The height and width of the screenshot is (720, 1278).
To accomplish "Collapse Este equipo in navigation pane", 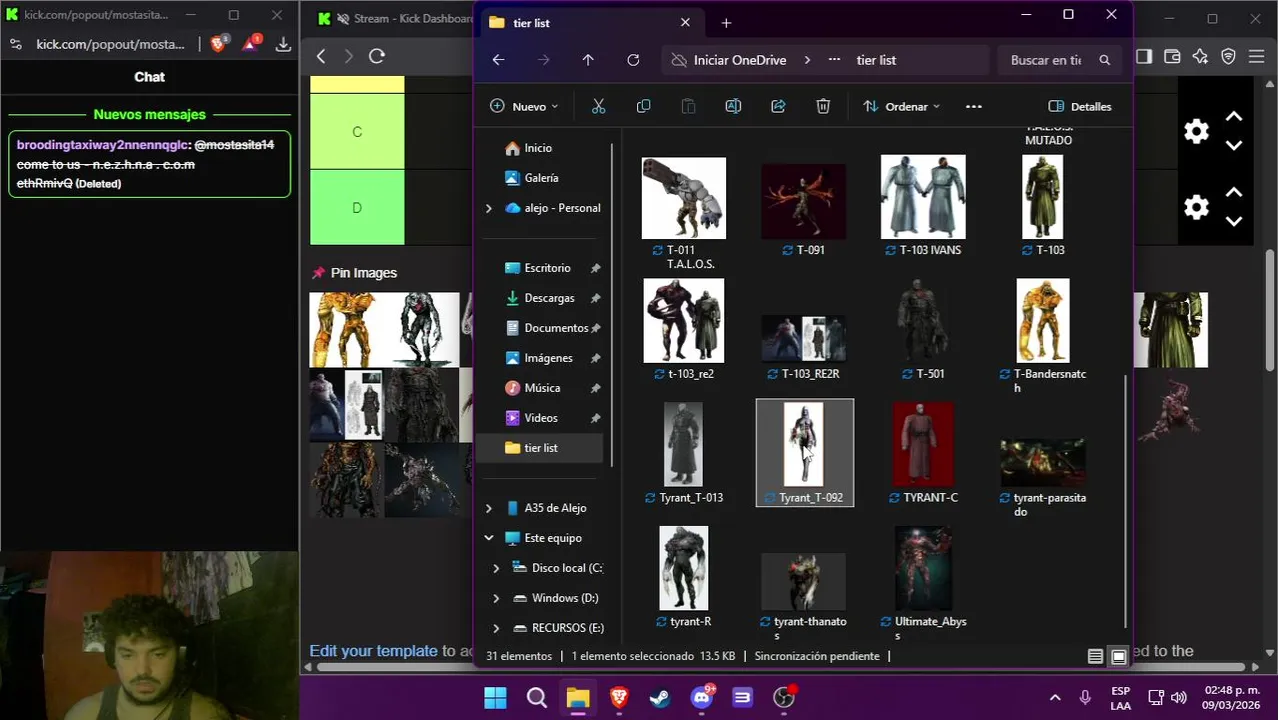I will point(488,538).
